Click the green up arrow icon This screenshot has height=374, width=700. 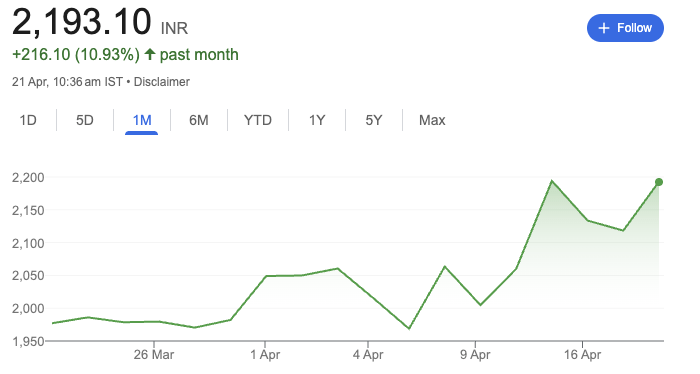pyautogui.click(x=150, y=54)
